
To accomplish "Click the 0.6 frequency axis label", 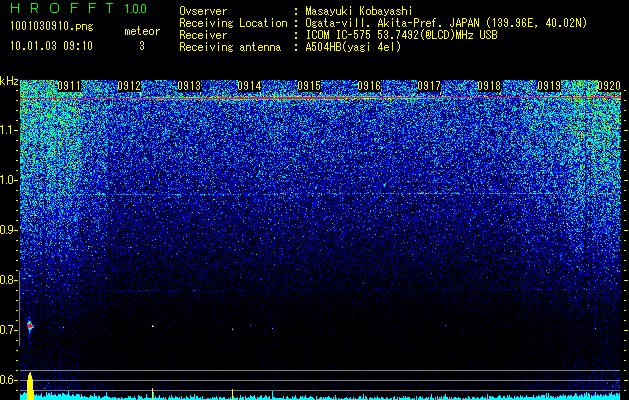I will pos(9,380).
